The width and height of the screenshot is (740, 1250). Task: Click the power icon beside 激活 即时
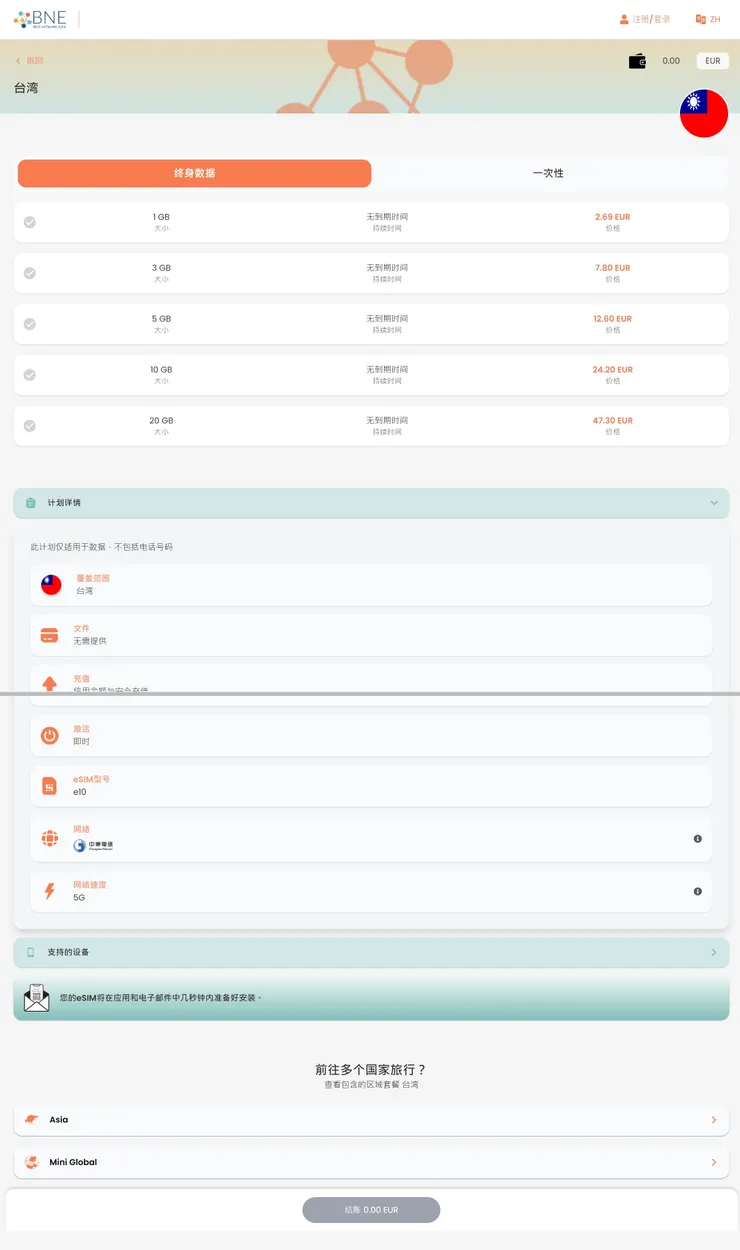pos(49,734)
